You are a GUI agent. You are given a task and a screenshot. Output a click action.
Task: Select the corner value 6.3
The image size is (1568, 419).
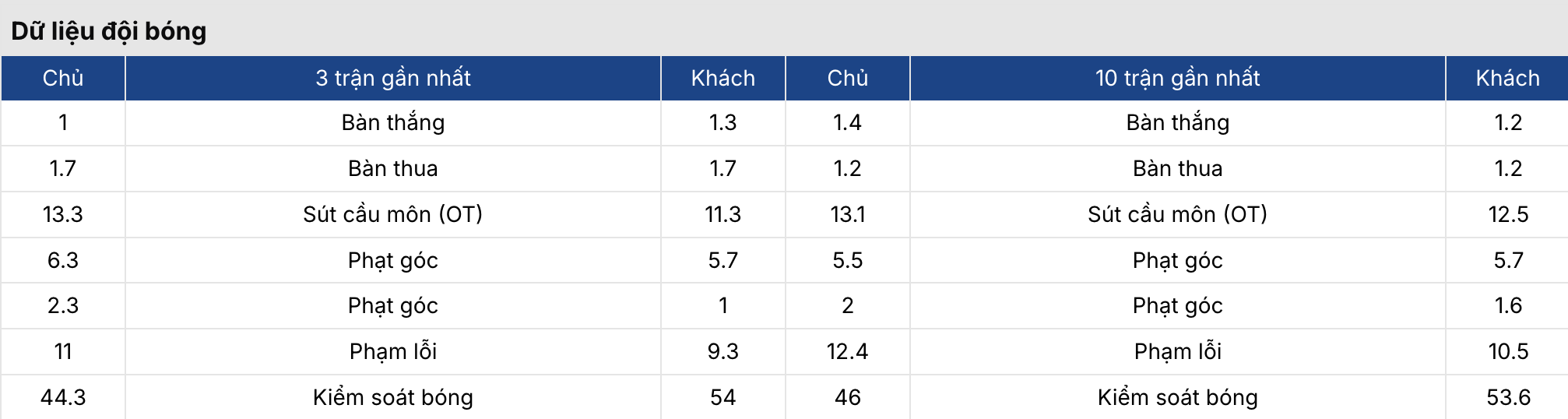[63, 260]
